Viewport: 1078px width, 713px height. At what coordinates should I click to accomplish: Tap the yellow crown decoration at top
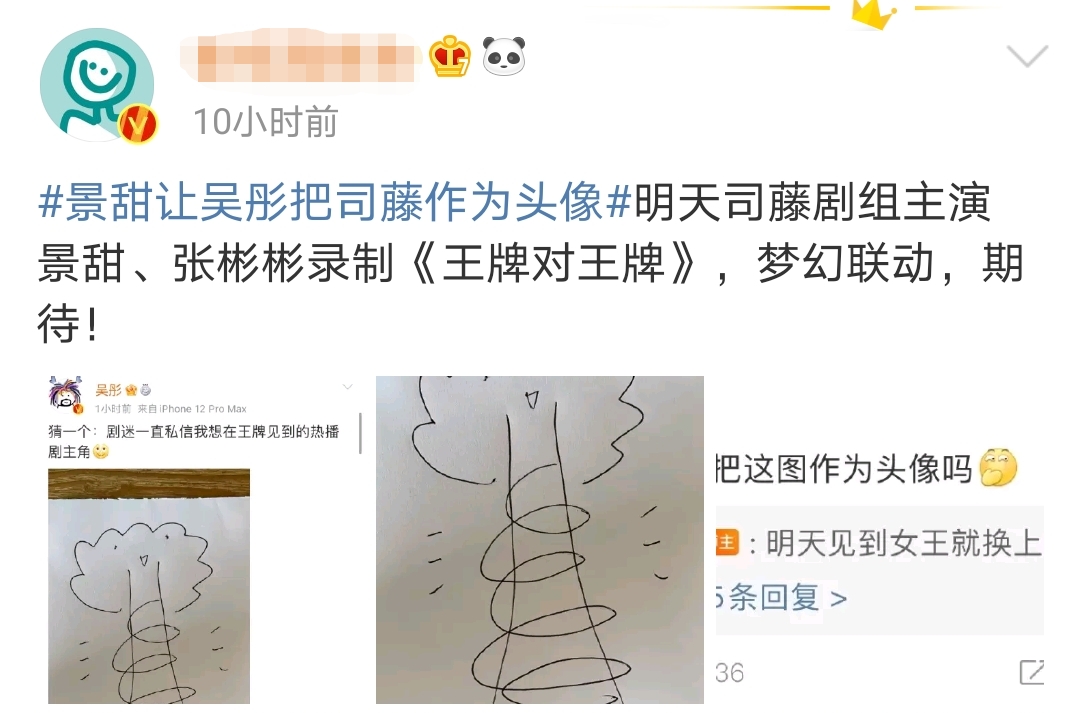(x=873, y=13)
